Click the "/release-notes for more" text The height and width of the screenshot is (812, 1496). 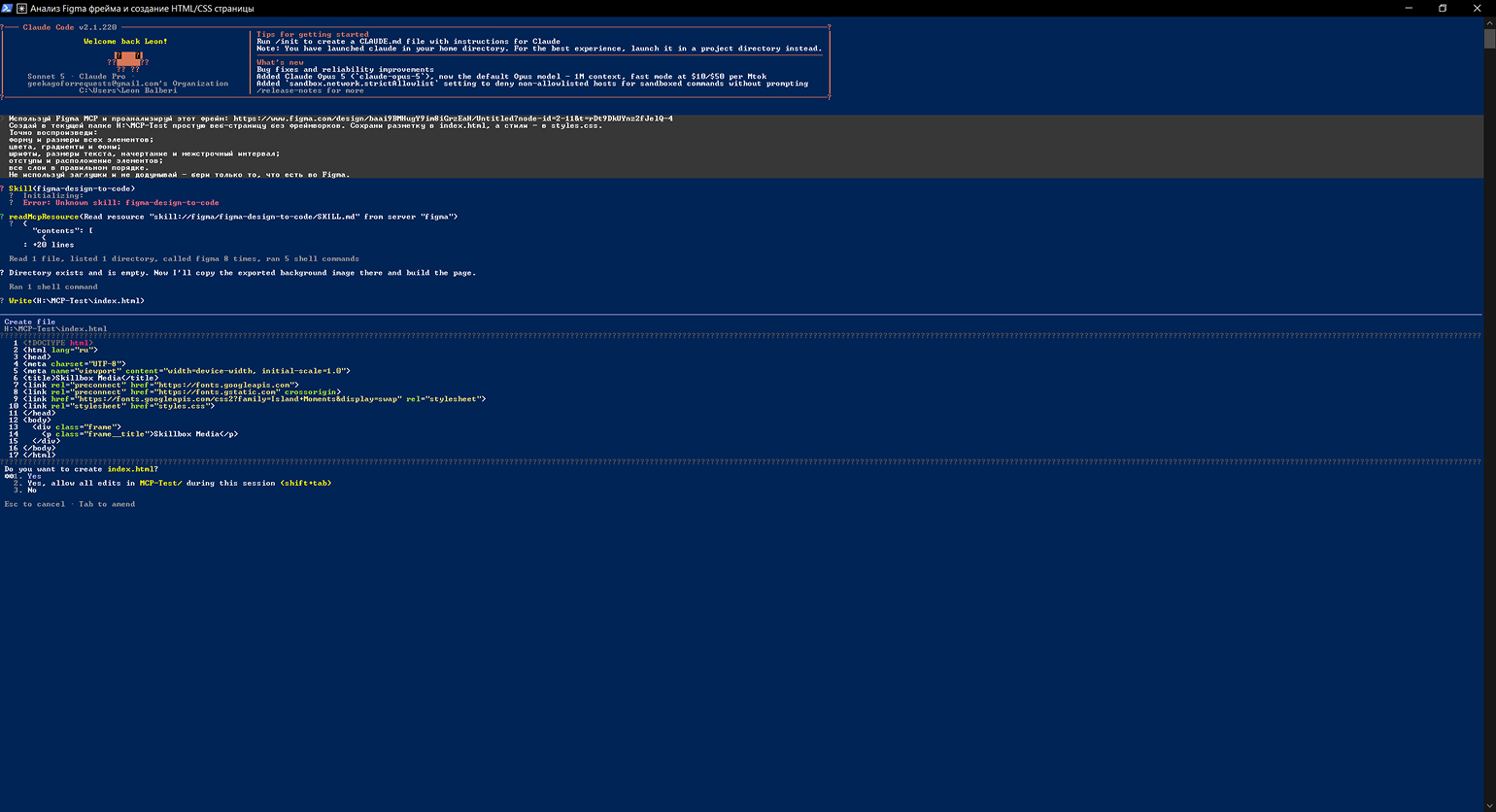tap(310, 90)
